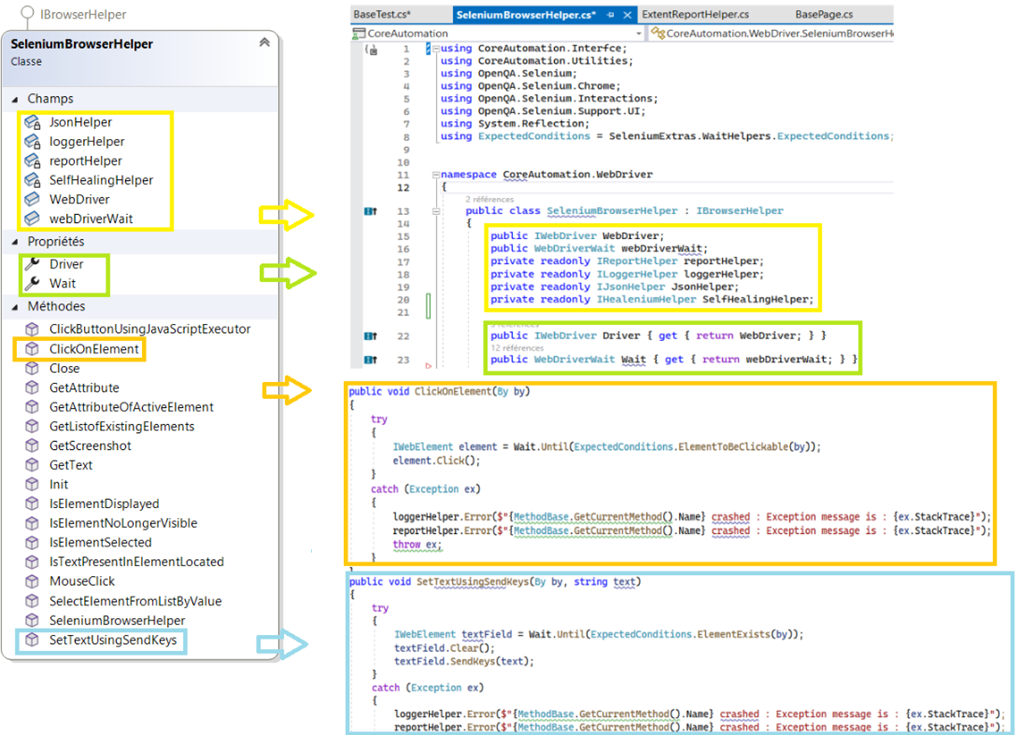Click the wrench icon beside Wait property
1020x735 pixels.
coord(31,281)
